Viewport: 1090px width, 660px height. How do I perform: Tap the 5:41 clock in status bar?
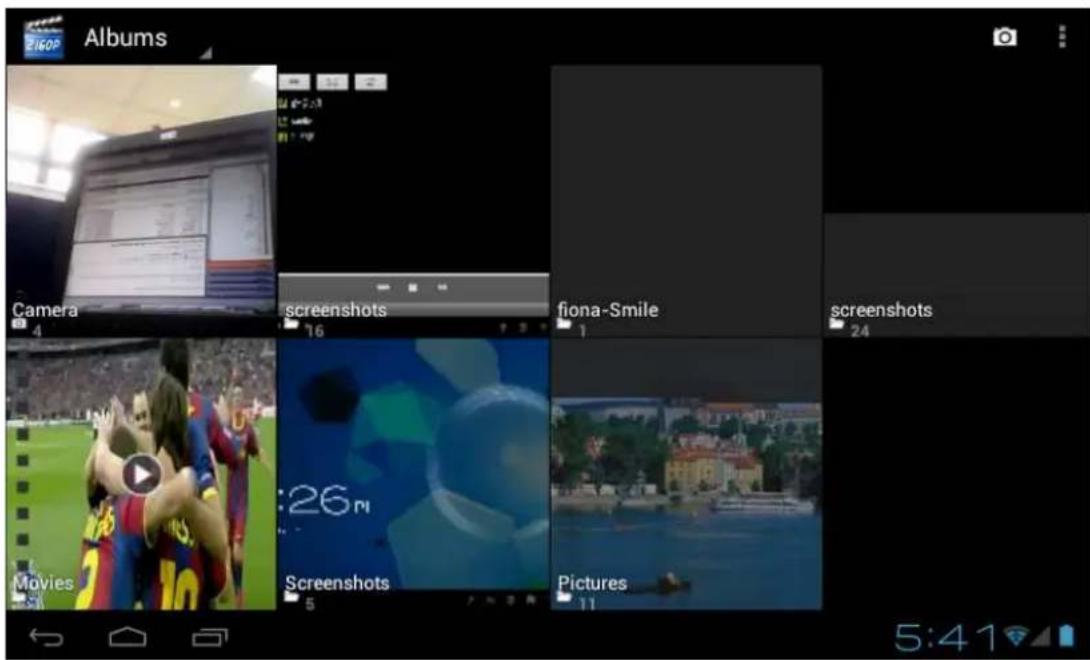click(x=945, y=636)
